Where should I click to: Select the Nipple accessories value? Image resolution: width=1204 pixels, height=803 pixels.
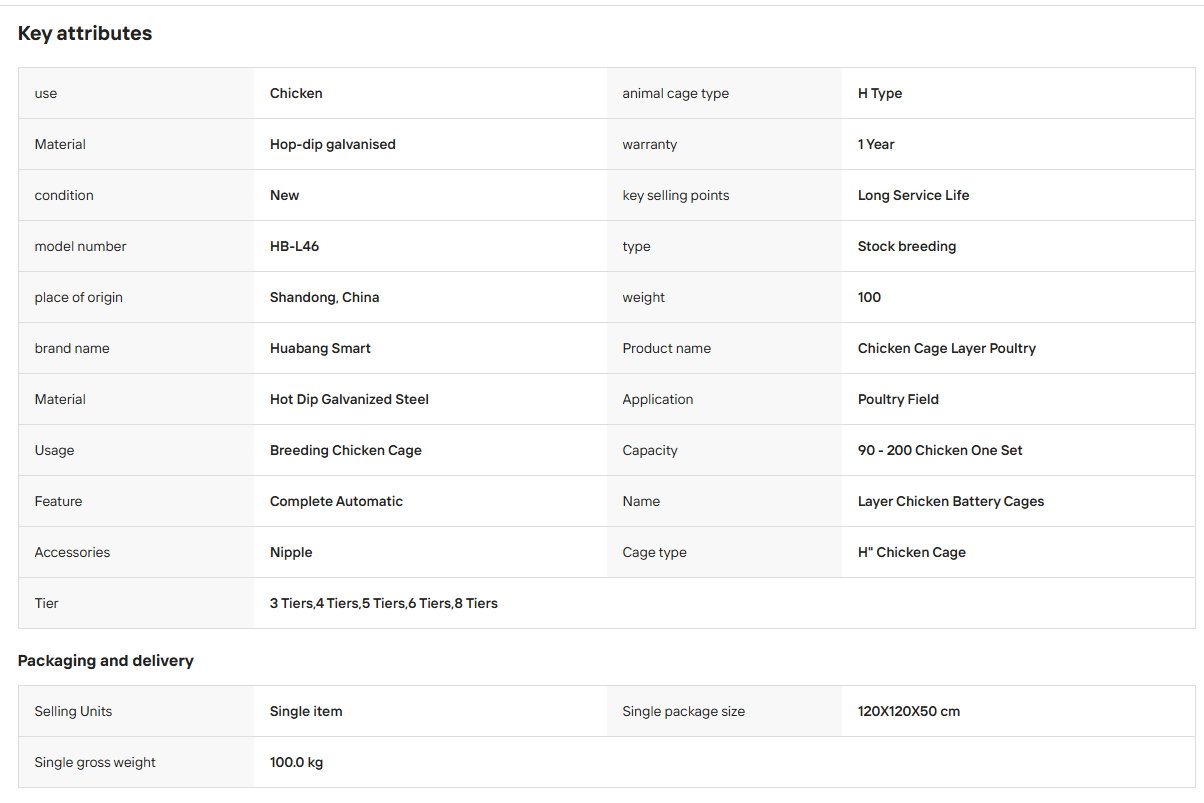291,552
